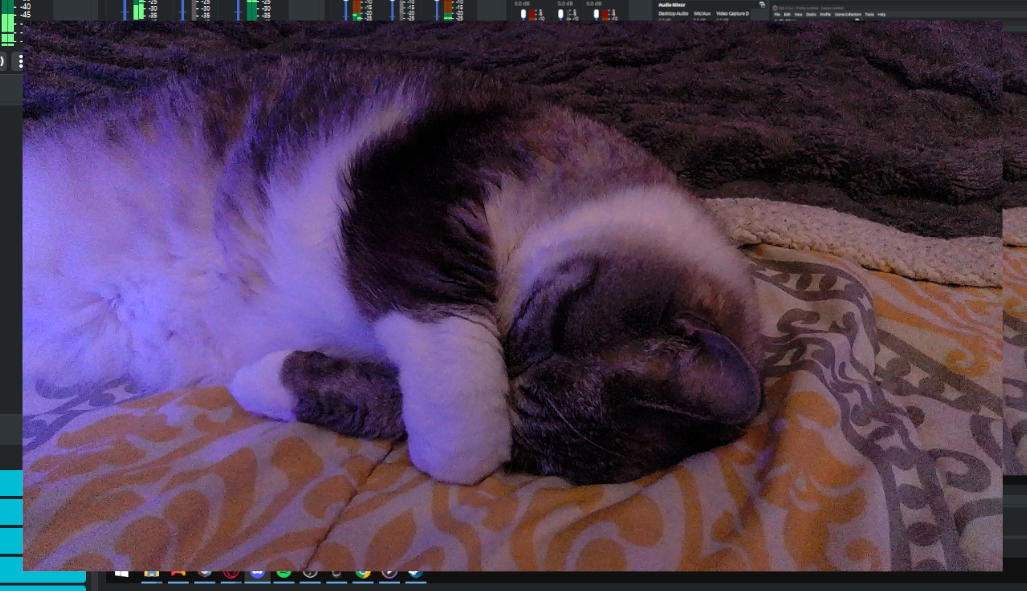The image size is (1027, 591).
Task: Open the purple play-button app in taskbar
Action: point(389,575)
